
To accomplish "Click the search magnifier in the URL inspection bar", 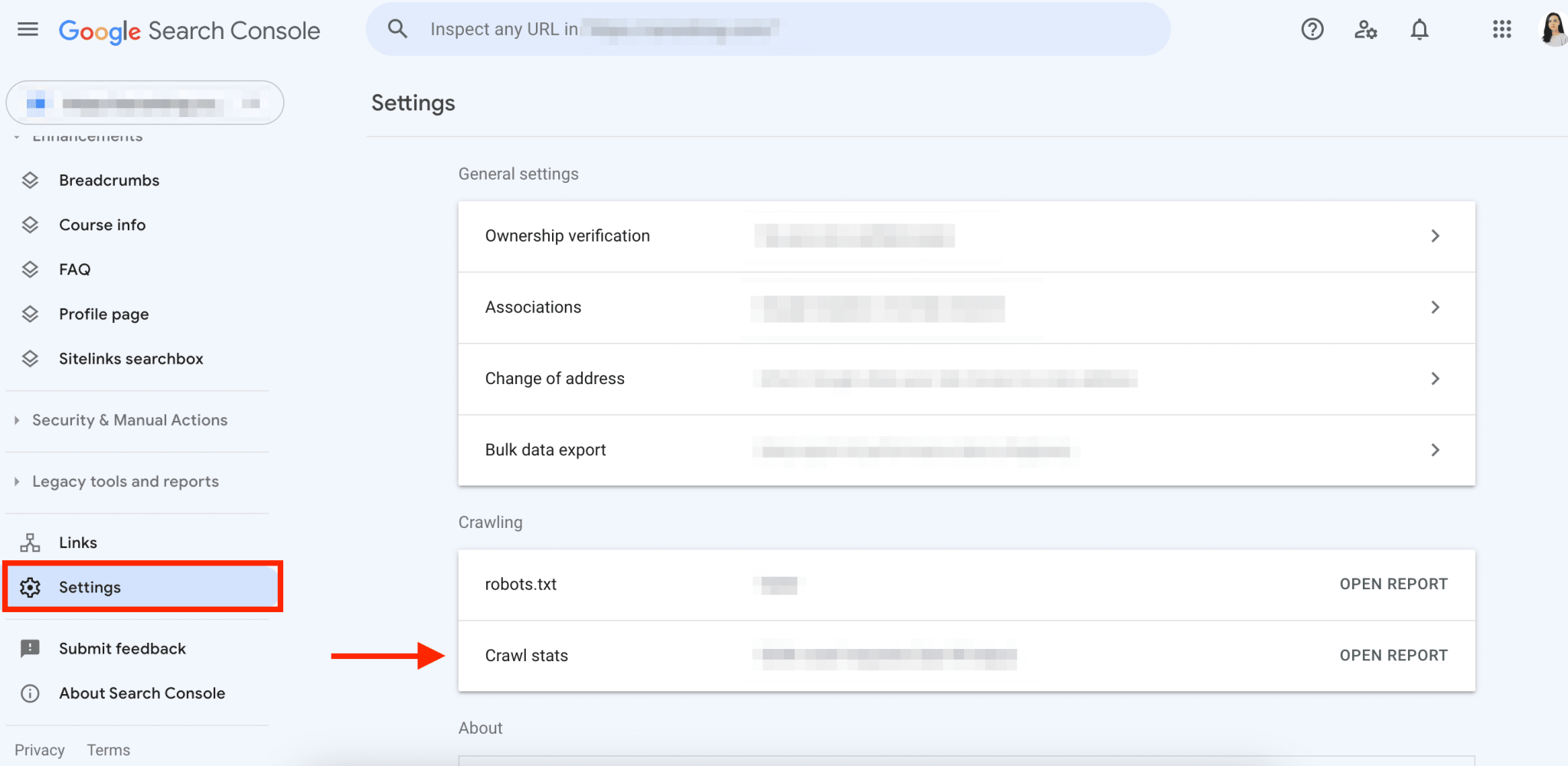I will point(397,28).
